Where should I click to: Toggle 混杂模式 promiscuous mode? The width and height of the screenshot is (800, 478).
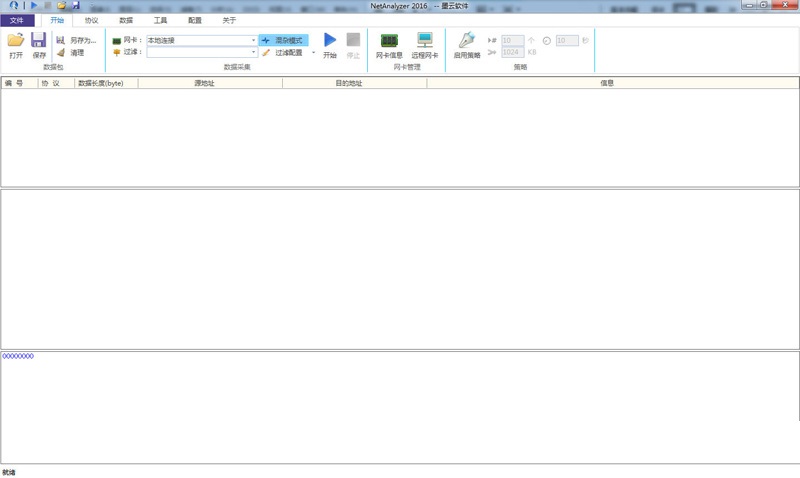coord(284,40)
